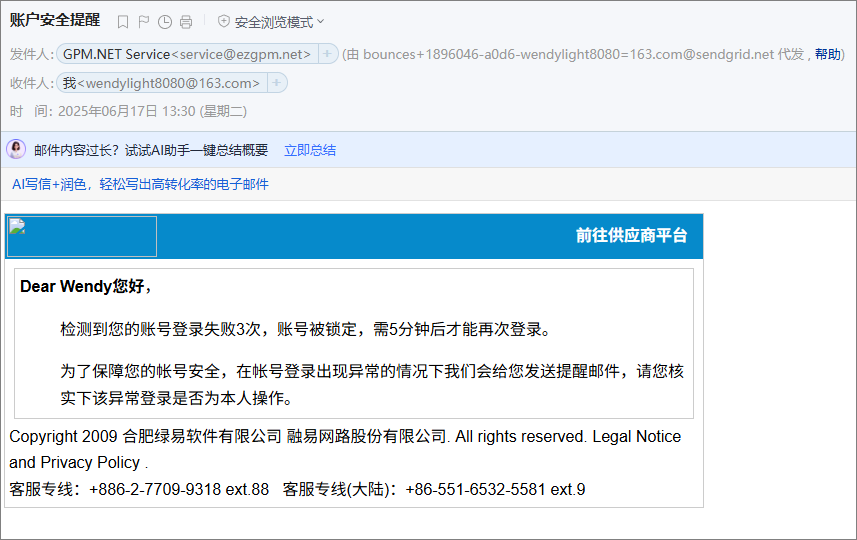Click the Dear Wendy greeting line

pos(86,287)
